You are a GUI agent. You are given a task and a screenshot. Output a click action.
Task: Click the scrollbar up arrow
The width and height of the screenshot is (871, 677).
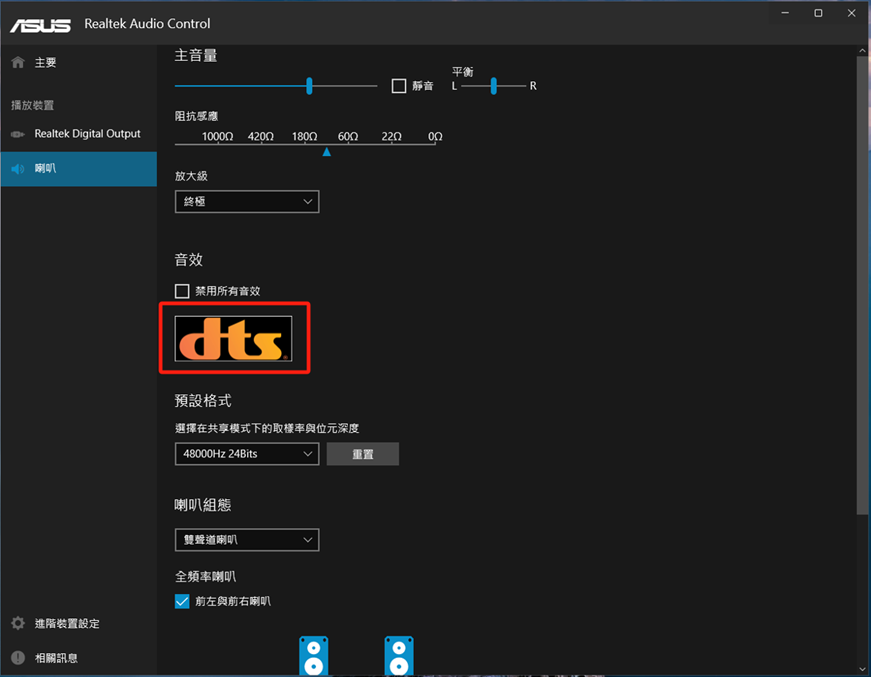tap(862, 51)
